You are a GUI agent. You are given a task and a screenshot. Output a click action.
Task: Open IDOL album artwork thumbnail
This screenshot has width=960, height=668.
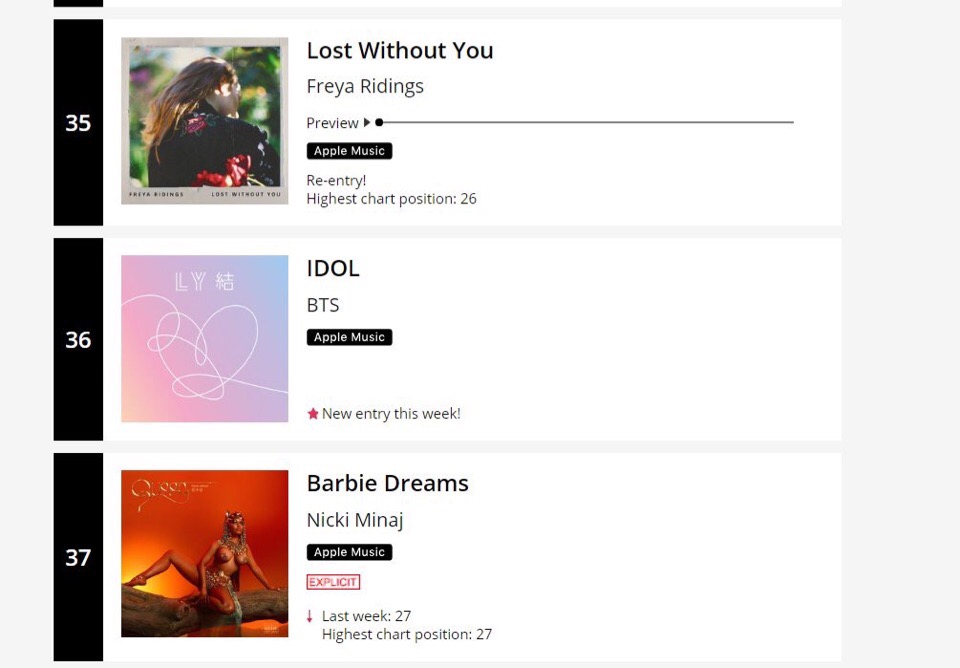[x=205, y=339]
